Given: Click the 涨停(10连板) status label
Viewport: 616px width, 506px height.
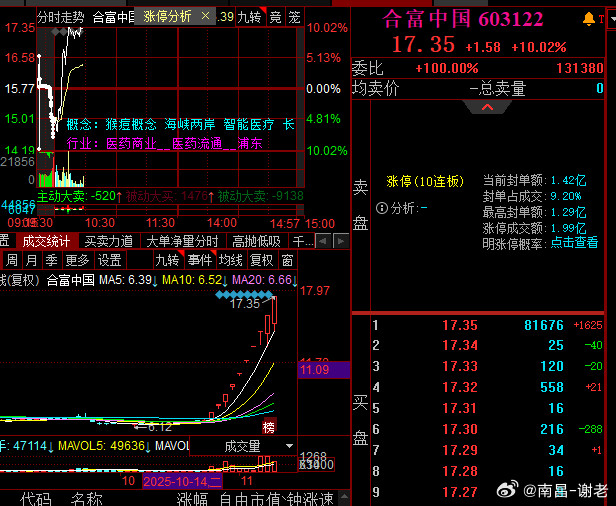Looking at the screenshot, I should (x=425, y=181).
